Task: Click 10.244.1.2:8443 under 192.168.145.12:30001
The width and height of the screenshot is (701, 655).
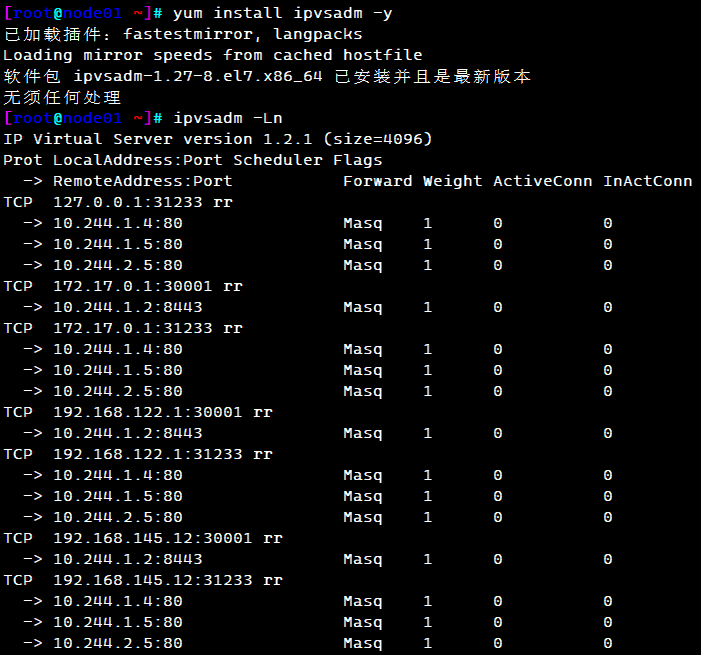Action: tap(128, 559)
